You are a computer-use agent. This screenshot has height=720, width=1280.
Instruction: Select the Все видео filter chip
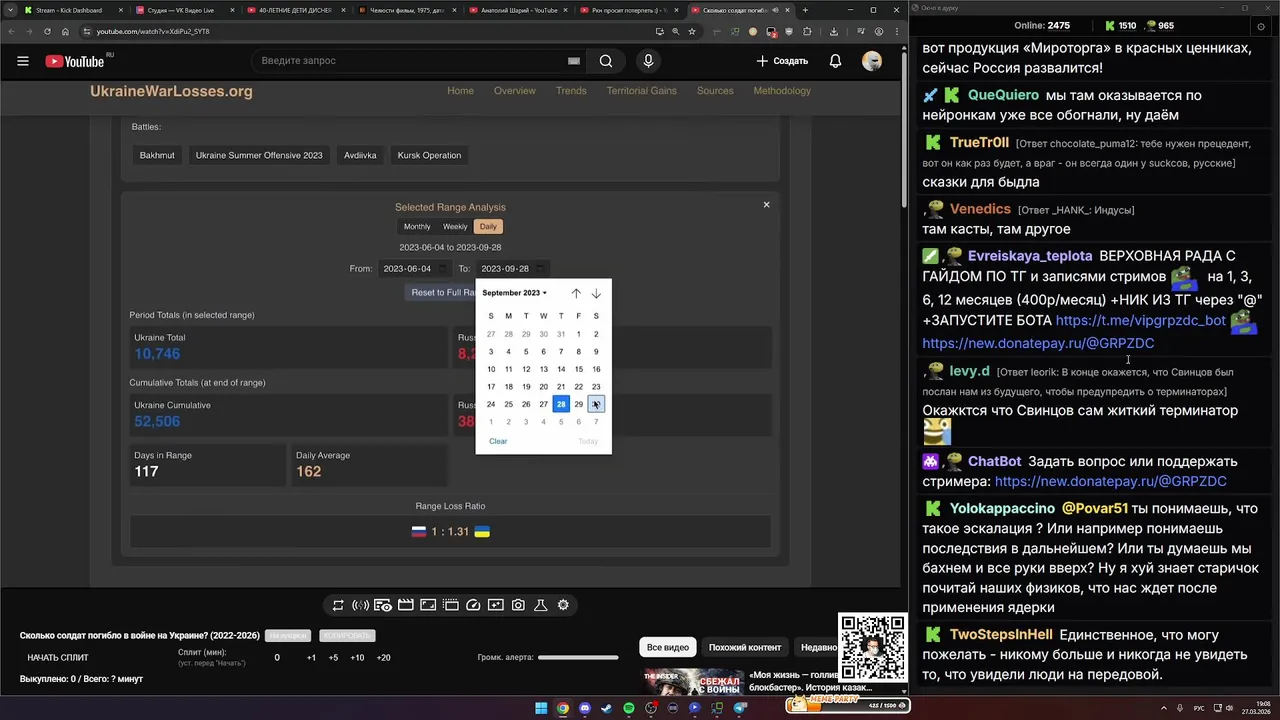point(668,647)
